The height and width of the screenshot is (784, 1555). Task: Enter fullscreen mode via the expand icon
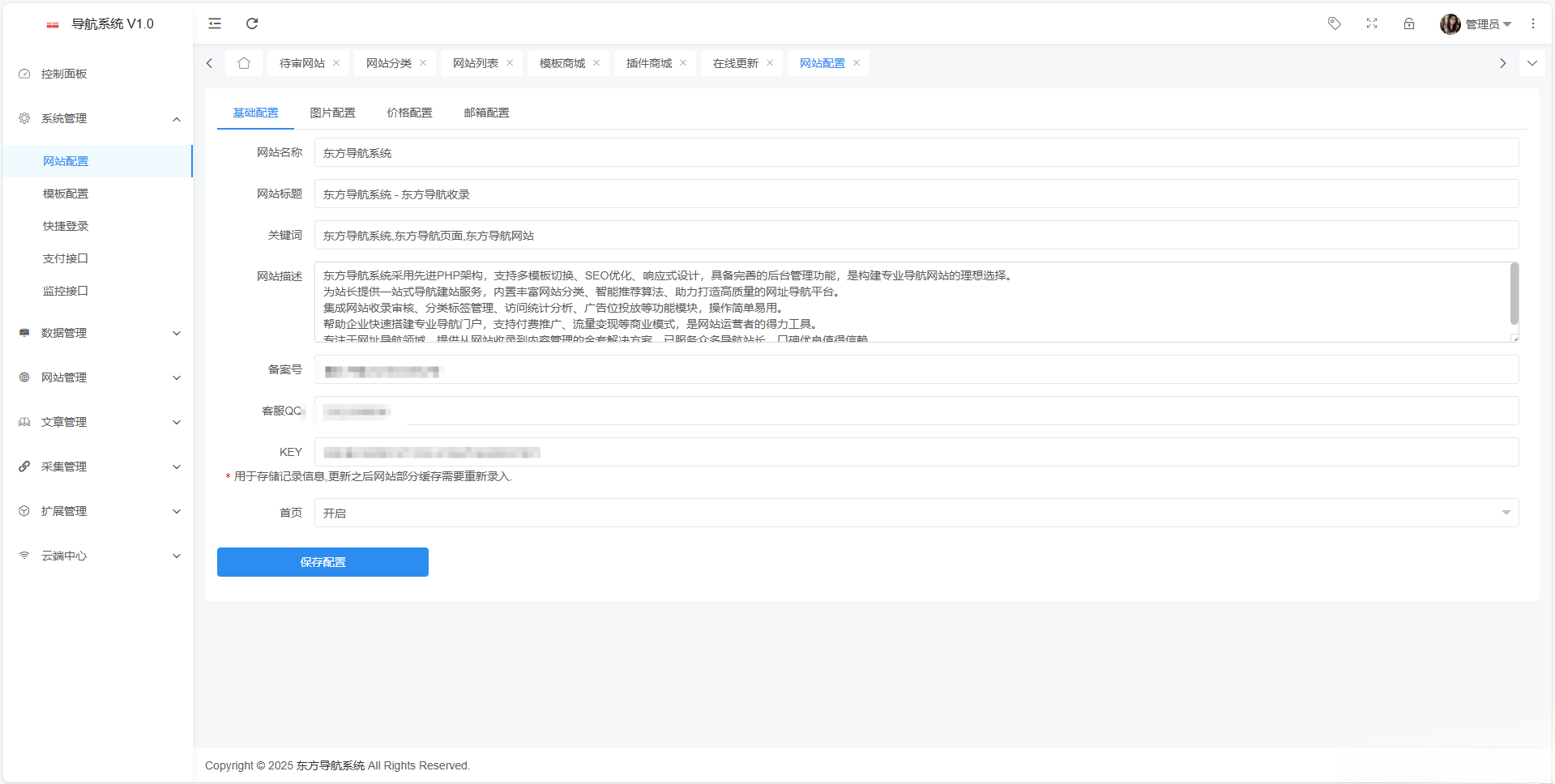tap(1372, 23)
